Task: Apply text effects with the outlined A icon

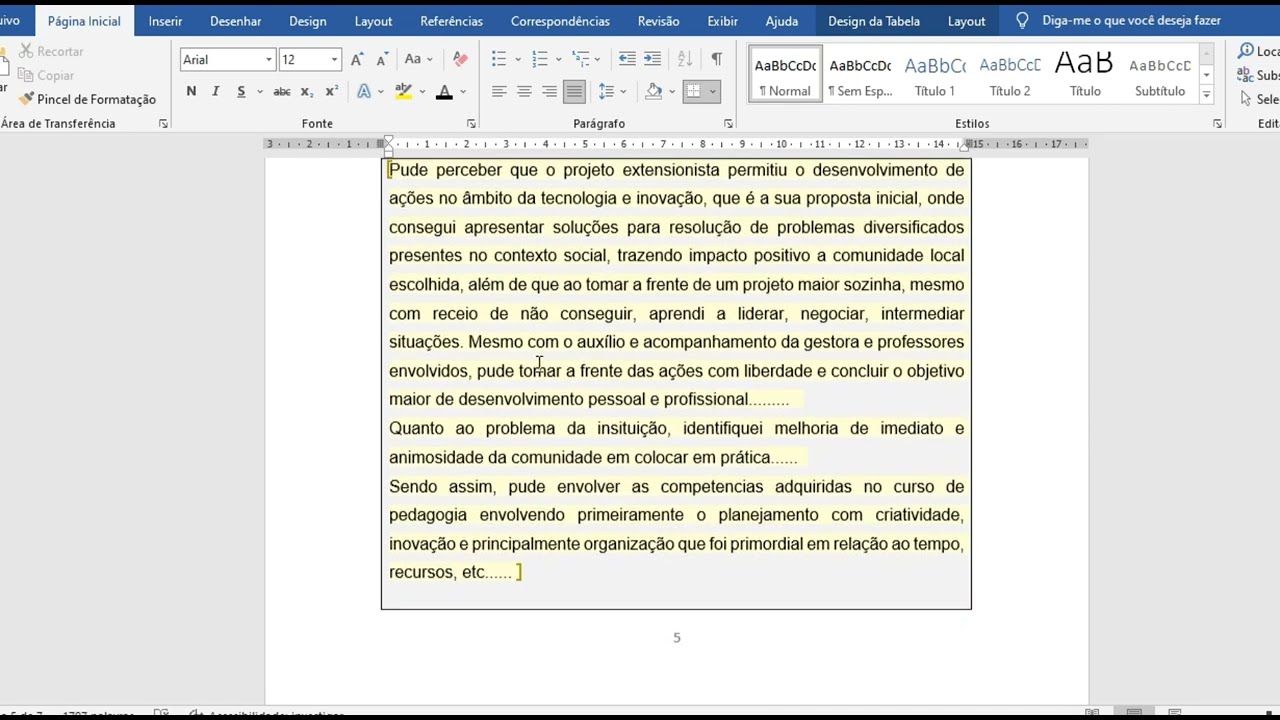Action: (x=364, y=92)
